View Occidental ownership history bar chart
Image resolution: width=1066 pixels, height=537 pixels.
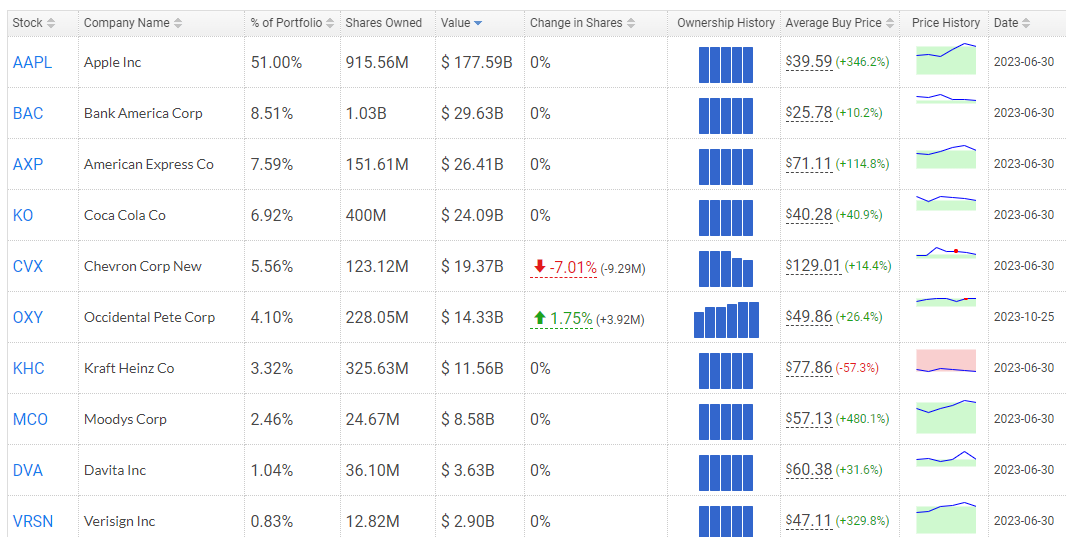pyautogui.click(x=726, y=319)
